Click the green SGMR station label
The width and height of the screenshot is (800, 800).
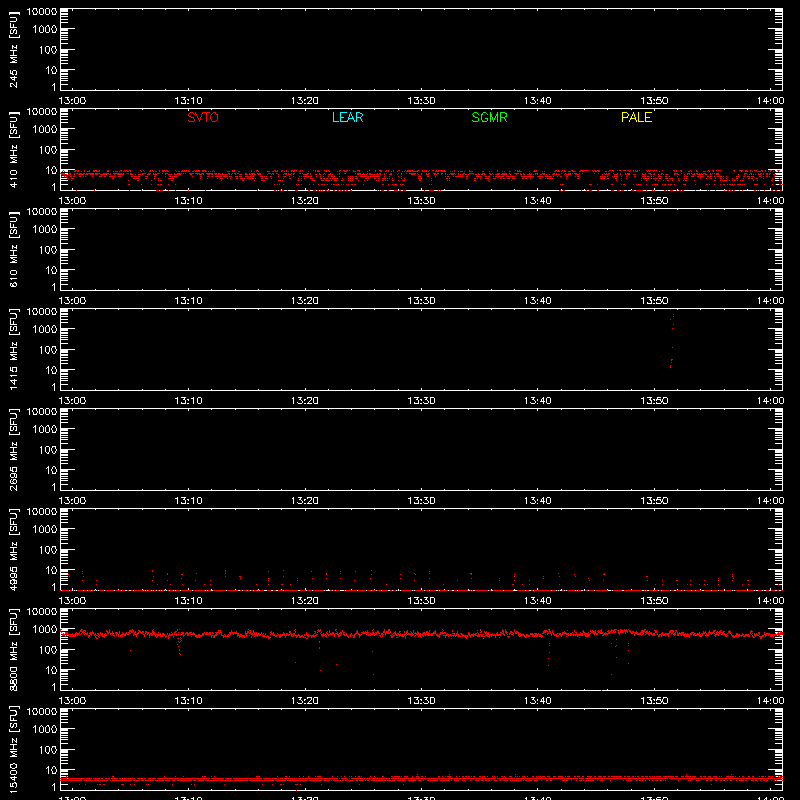489,117
